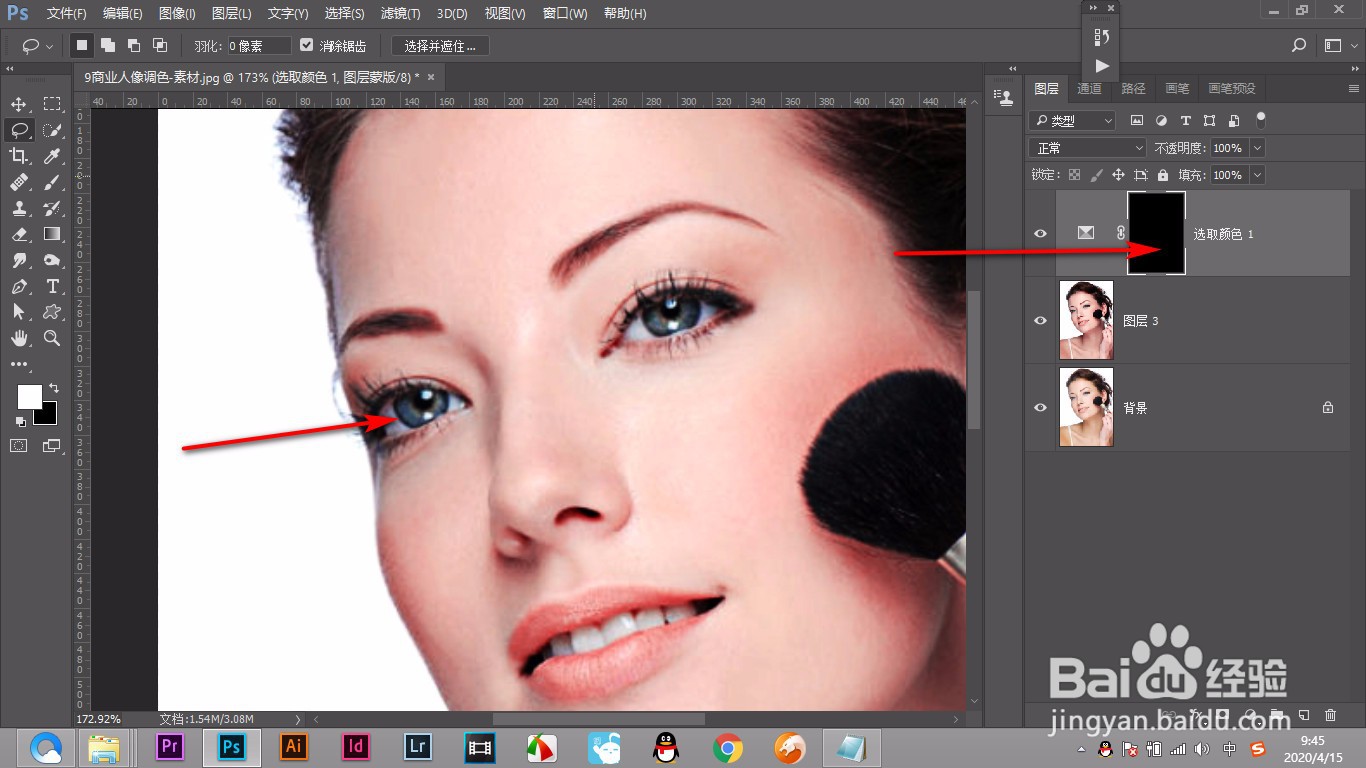Select the Zoom tool
This screenshot has height=768, width=1366.
coord(52,338)
